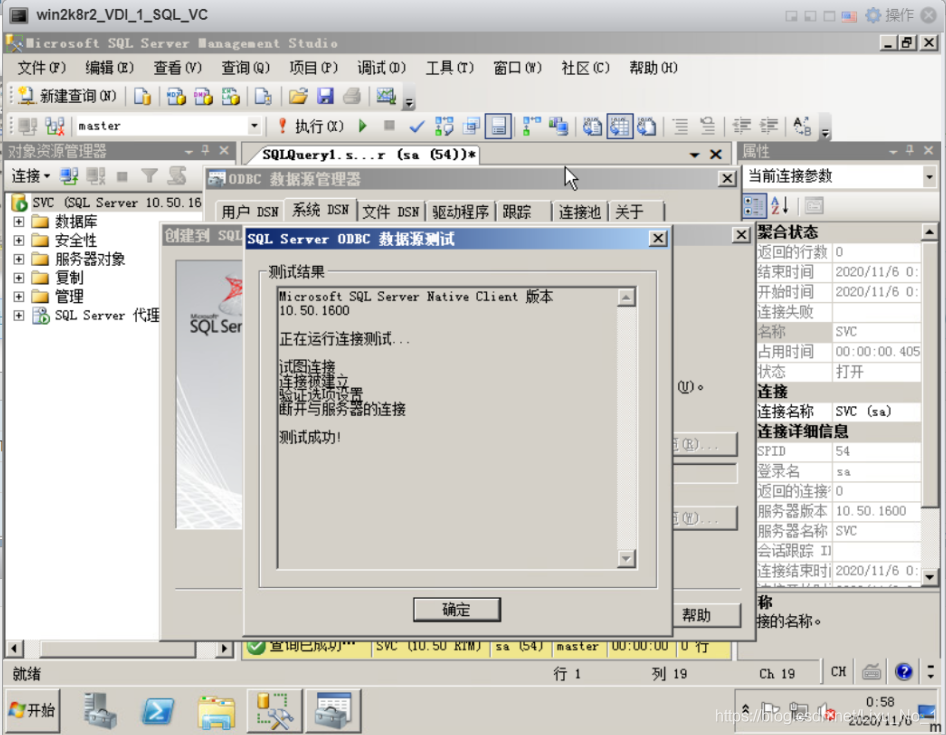The image size is (946, 735).
Task: Click the Categorized view icon in Properties
Action: [x=754, y=206]
